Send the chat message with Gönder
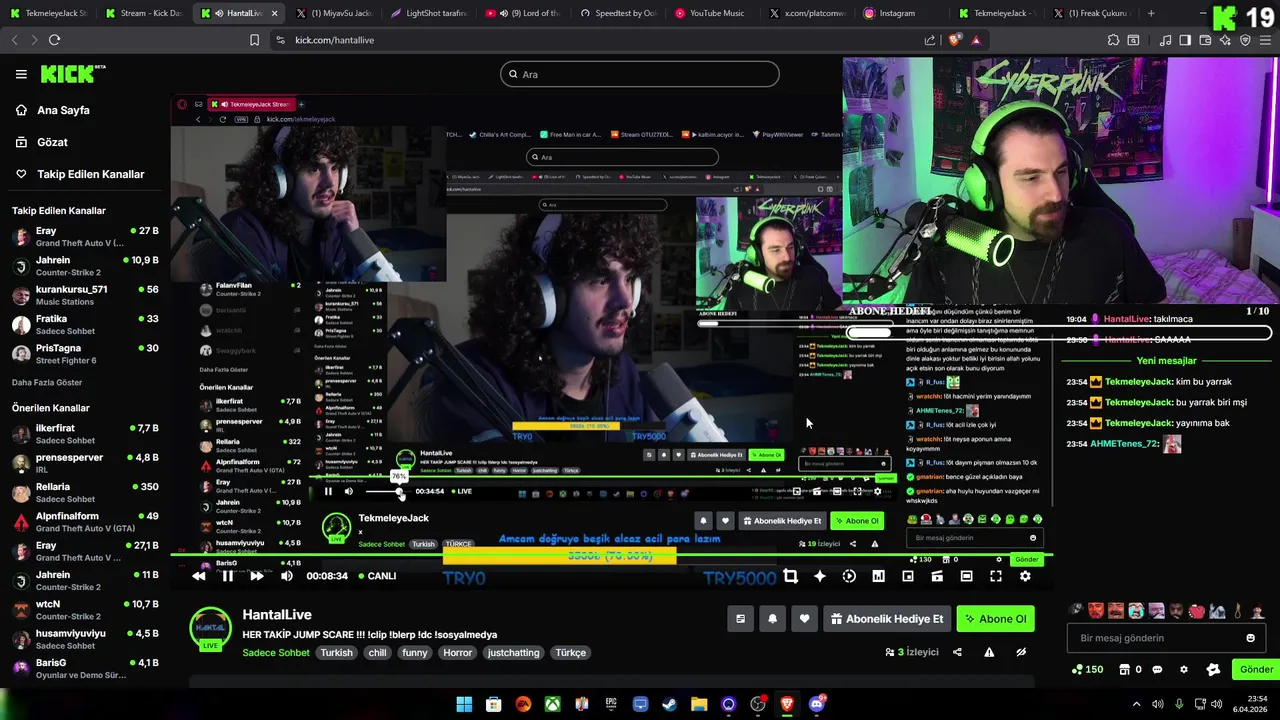 click(x=1256, y=670)
